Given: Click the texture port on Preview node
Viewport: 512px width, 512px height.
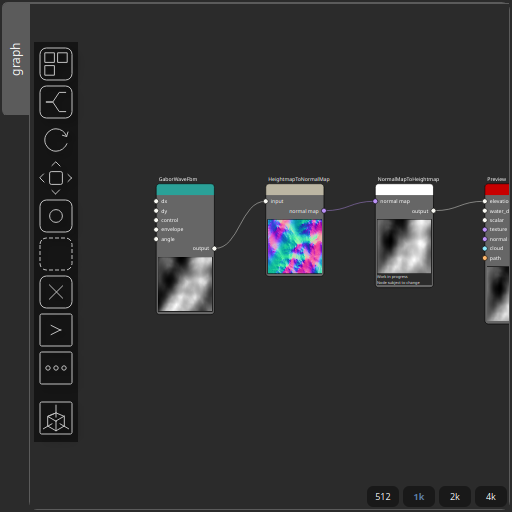Looking at the screenshot, I should (x=485, y=229).
